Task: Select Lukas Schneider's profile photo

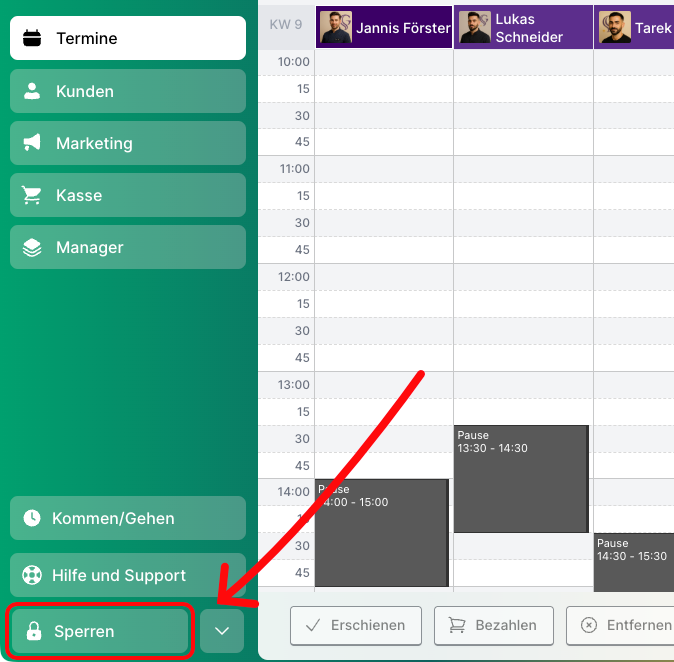Action: (475, 28)
